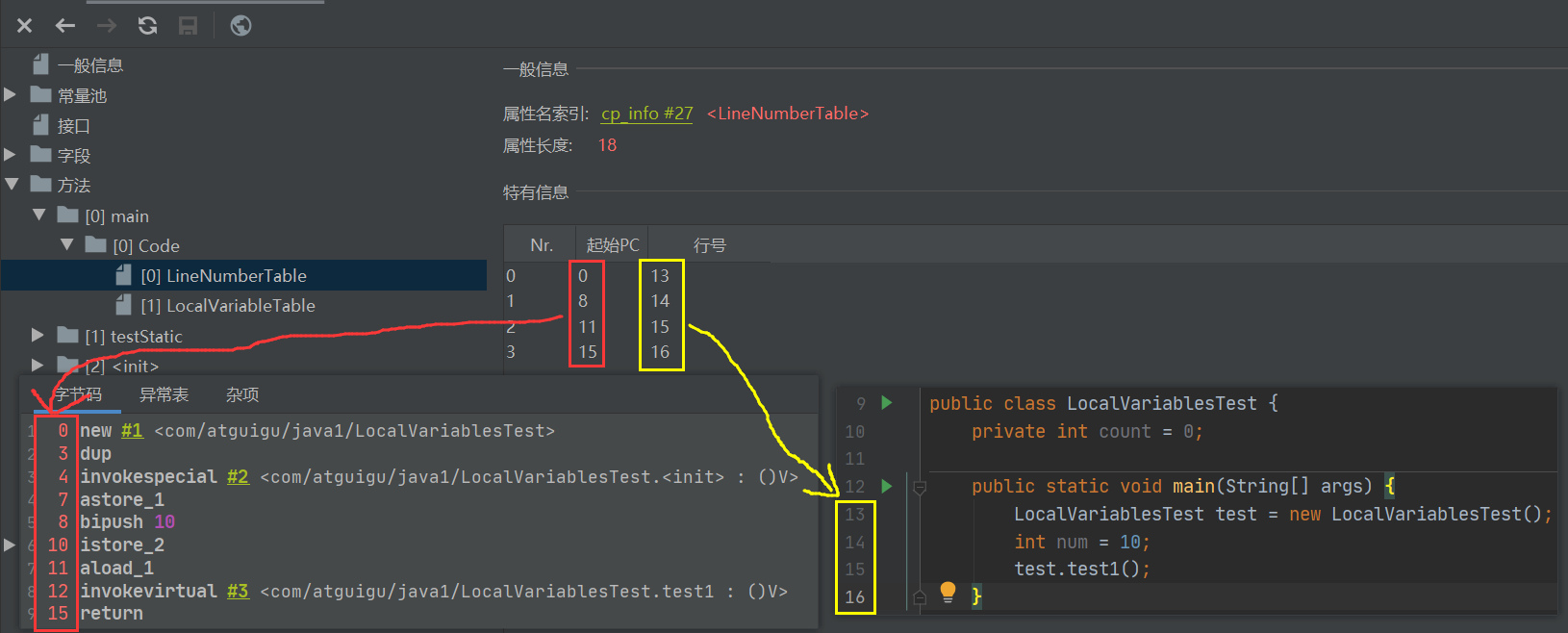Select the 接口 tree item
1568x633 pixels.
click(74, 126)
